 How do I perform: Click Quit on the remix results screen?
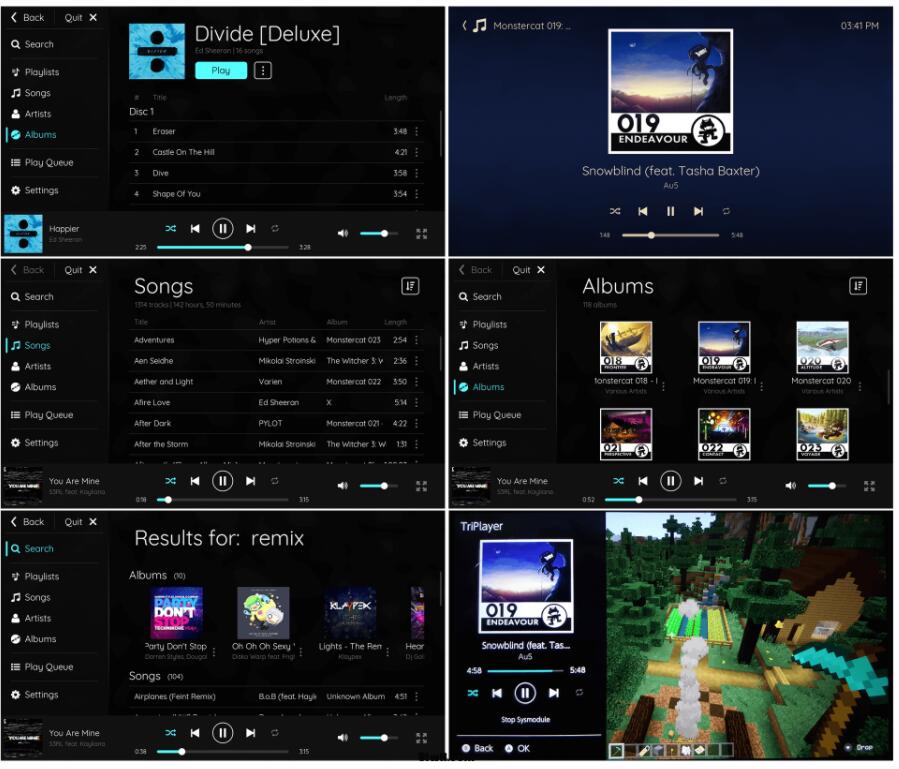[x=80, y=522]
